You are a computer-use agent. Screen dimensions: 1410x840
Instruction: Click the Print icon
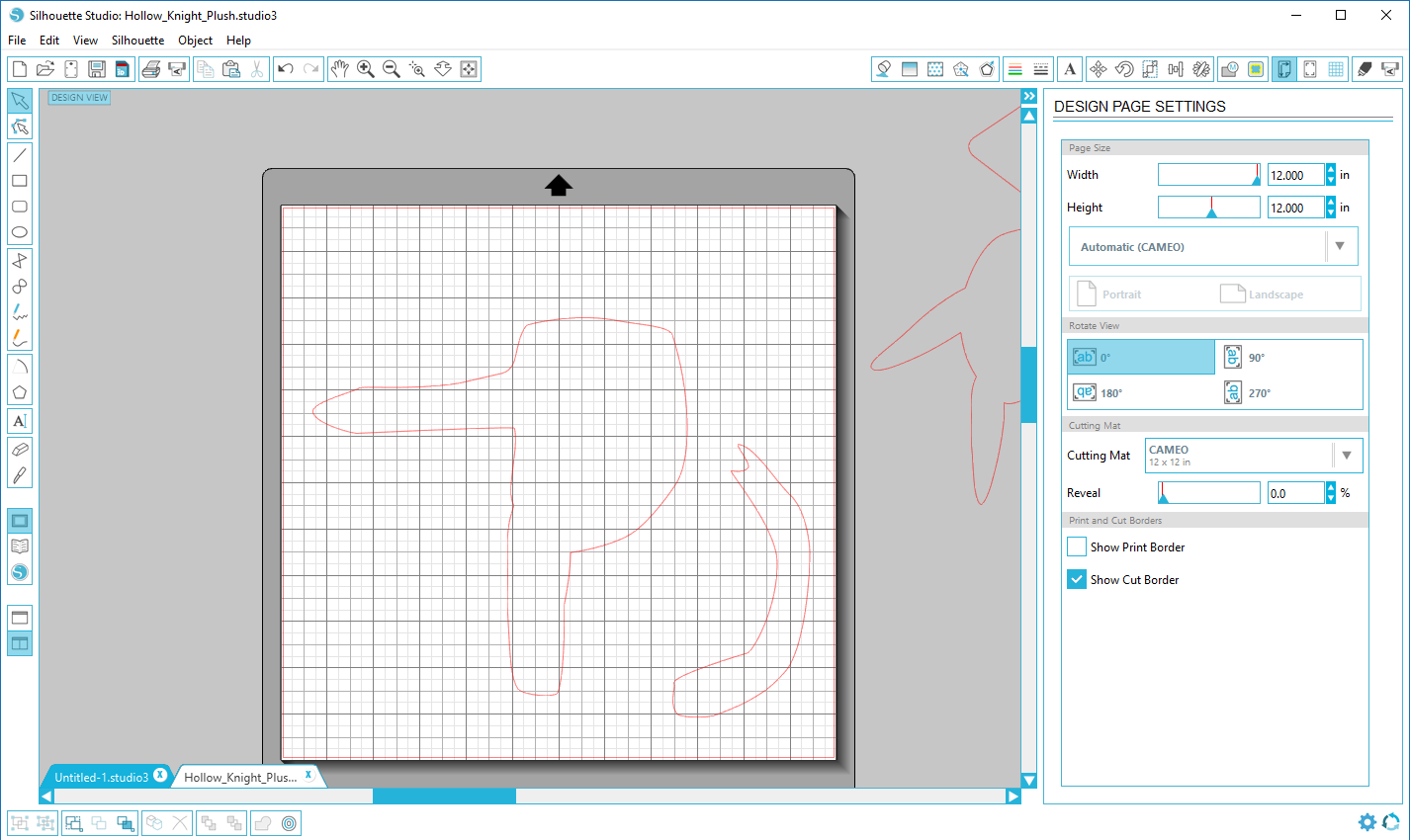click(150, 69)
